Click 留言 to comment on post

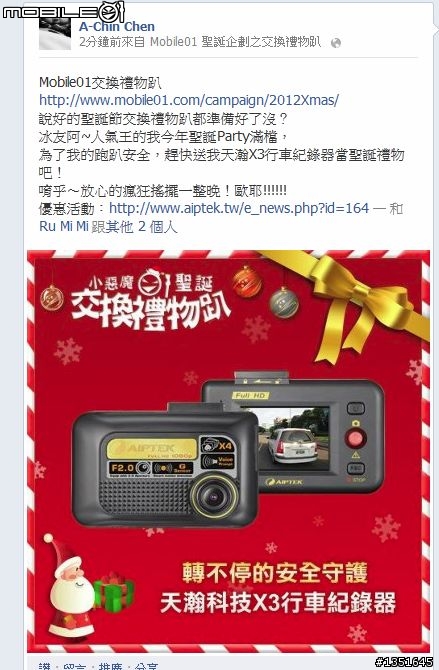(x=75, y=667)
